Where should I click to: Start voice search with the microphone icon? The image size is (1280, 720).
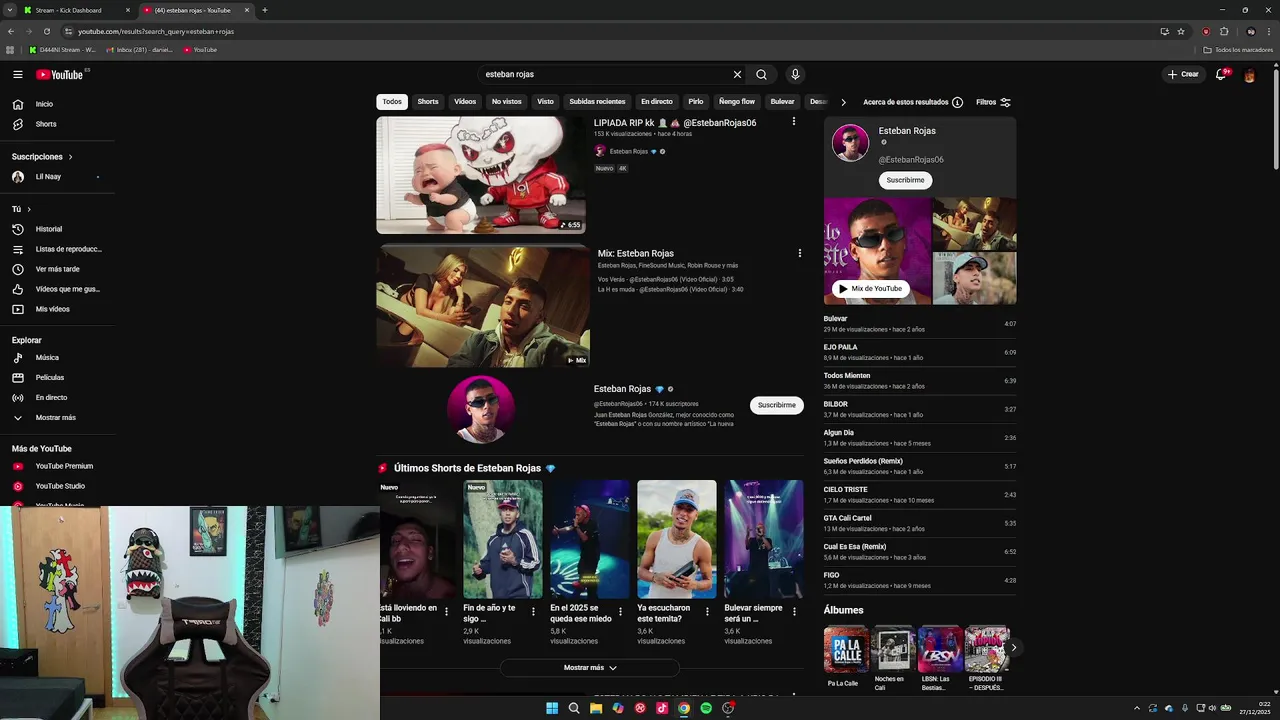pyautogui.click(x=795, y=74)
